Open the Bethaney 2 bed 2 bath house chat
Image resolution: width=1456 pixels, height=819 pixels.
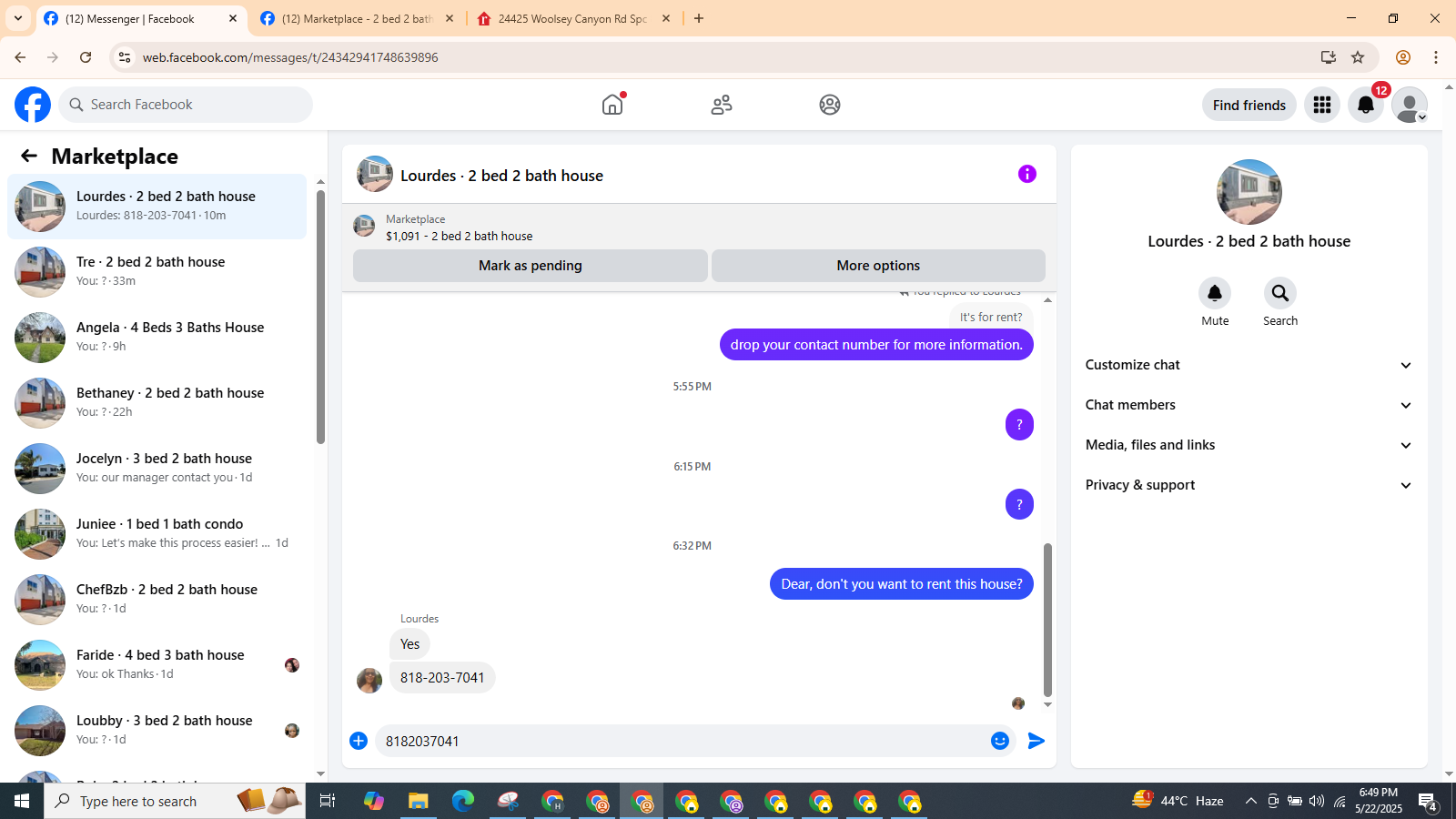(157, 403)
